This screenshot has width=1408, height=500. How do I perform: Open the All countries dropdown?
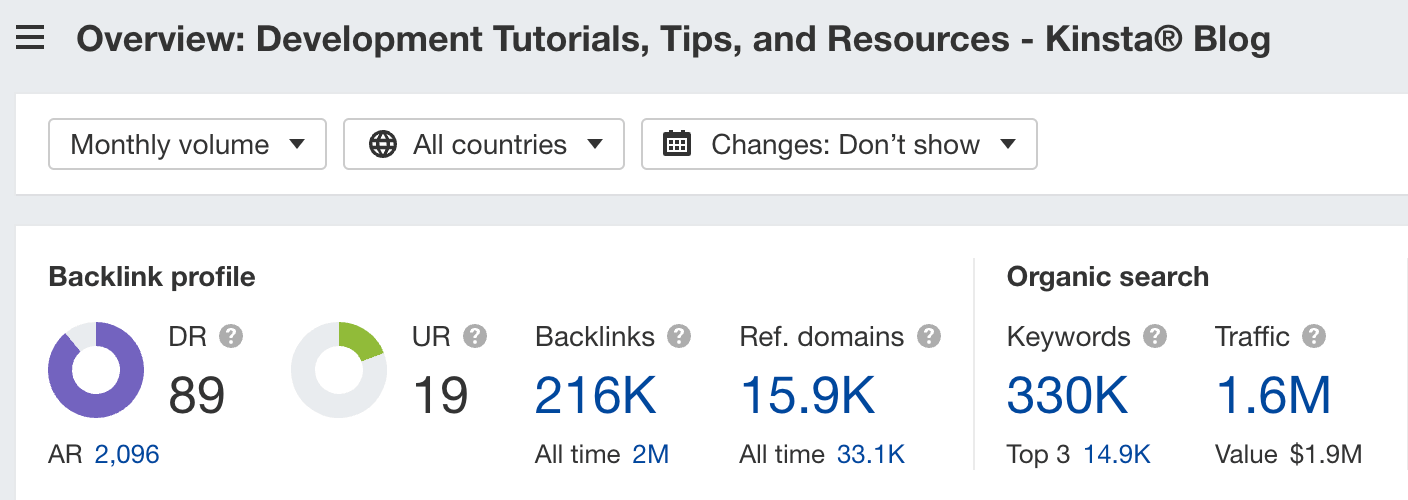coord(484,144)
